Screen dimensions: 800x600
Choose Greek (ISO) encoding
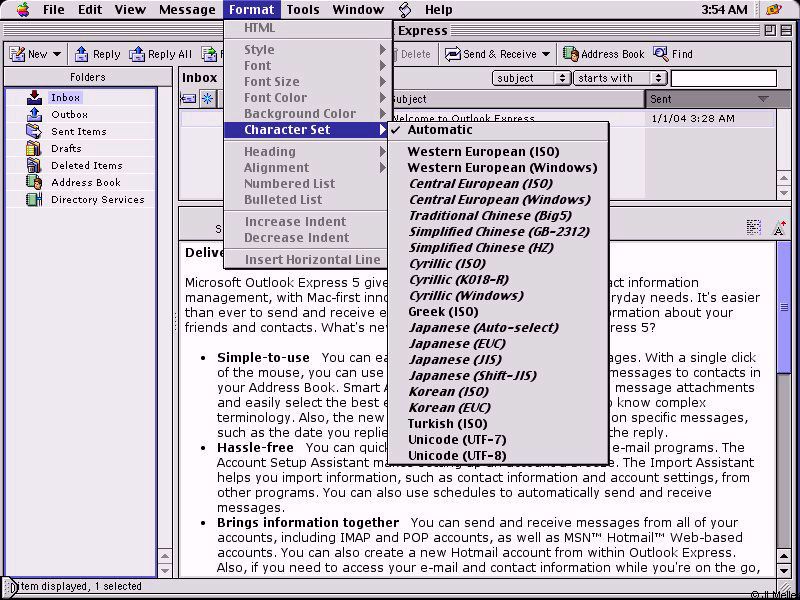498,311
